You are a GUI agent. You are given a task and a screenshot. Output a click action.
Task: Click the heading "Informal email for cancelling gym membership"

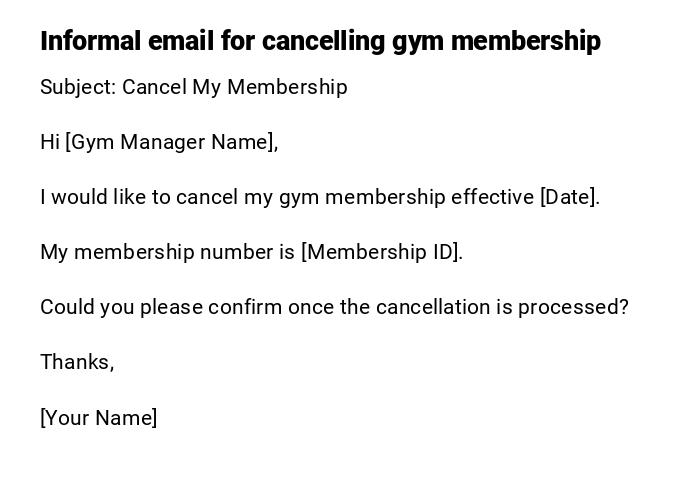pyautogui.click(x=320, y=41)
